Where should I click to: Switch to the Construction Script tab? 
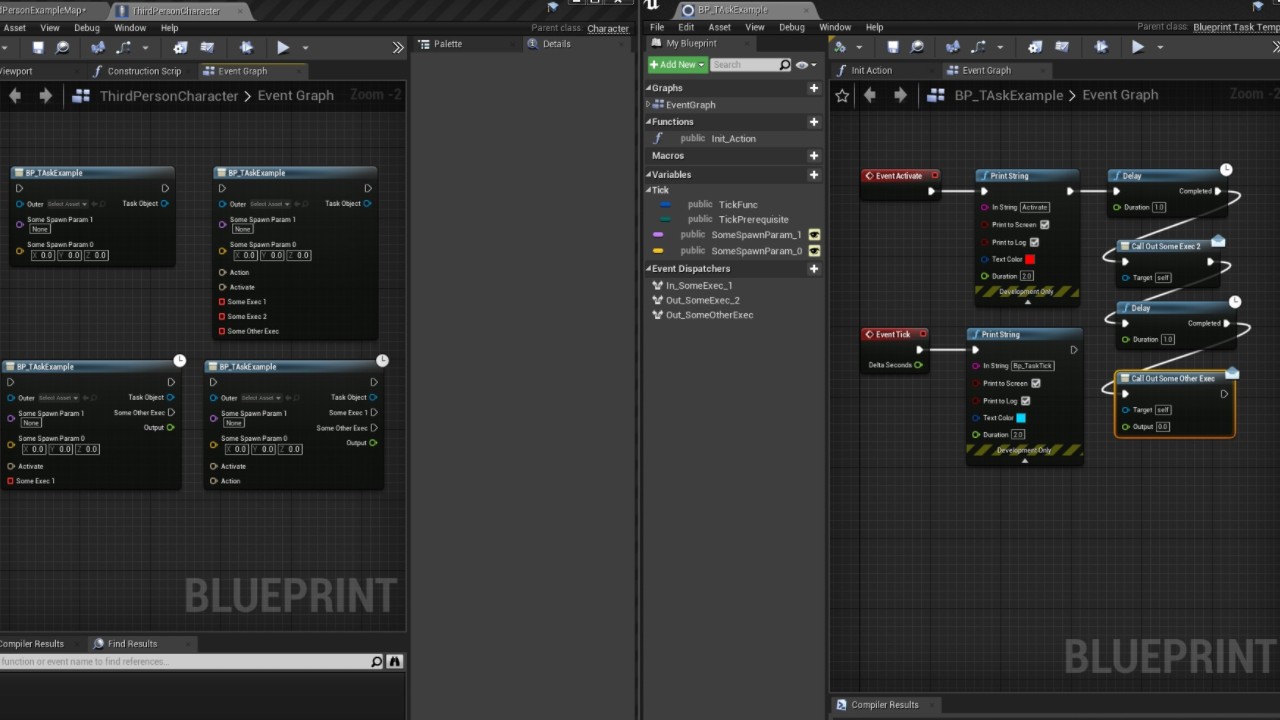pos(144,72)
